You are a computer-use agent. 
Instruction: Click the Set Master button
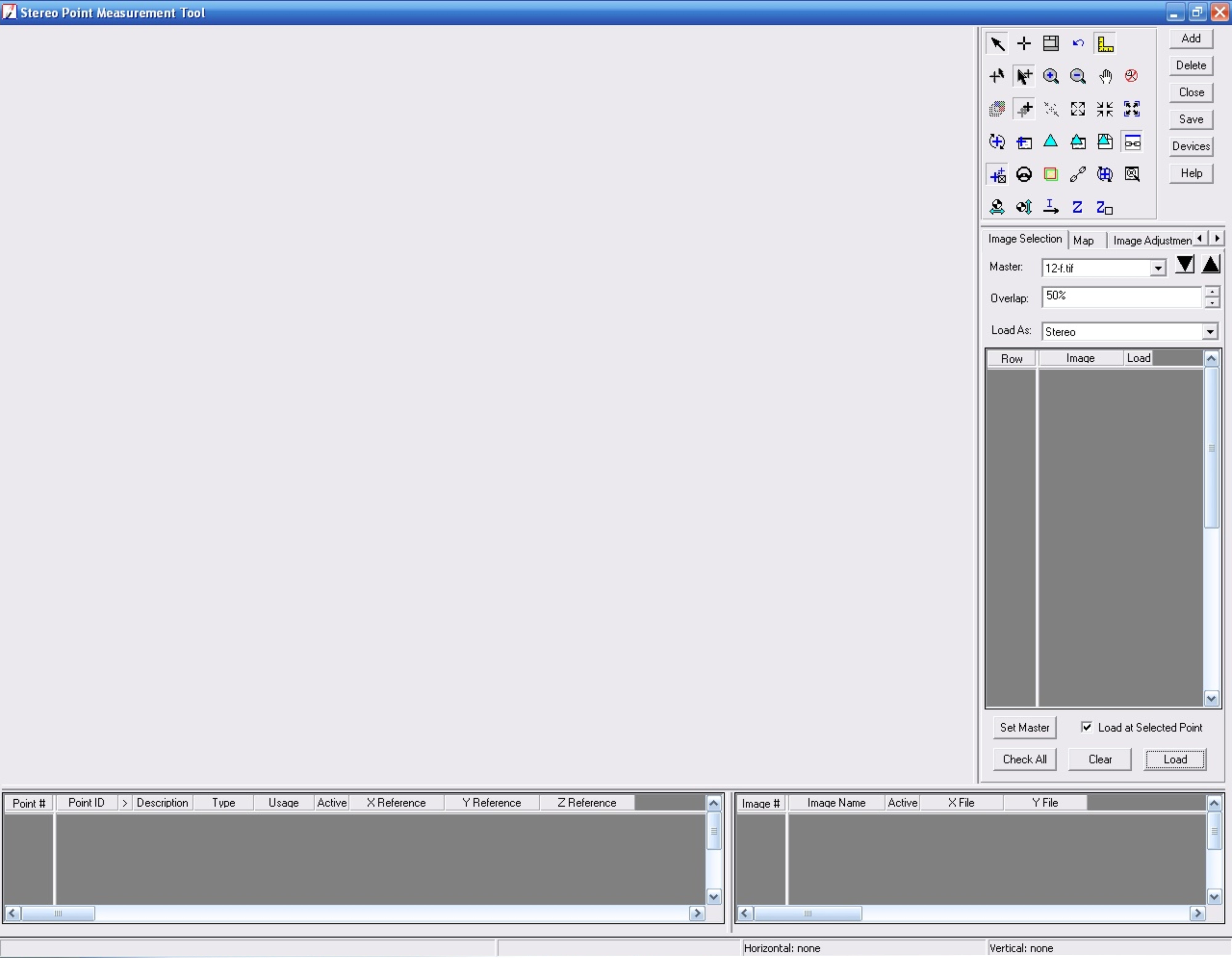tap(1024, 727)
